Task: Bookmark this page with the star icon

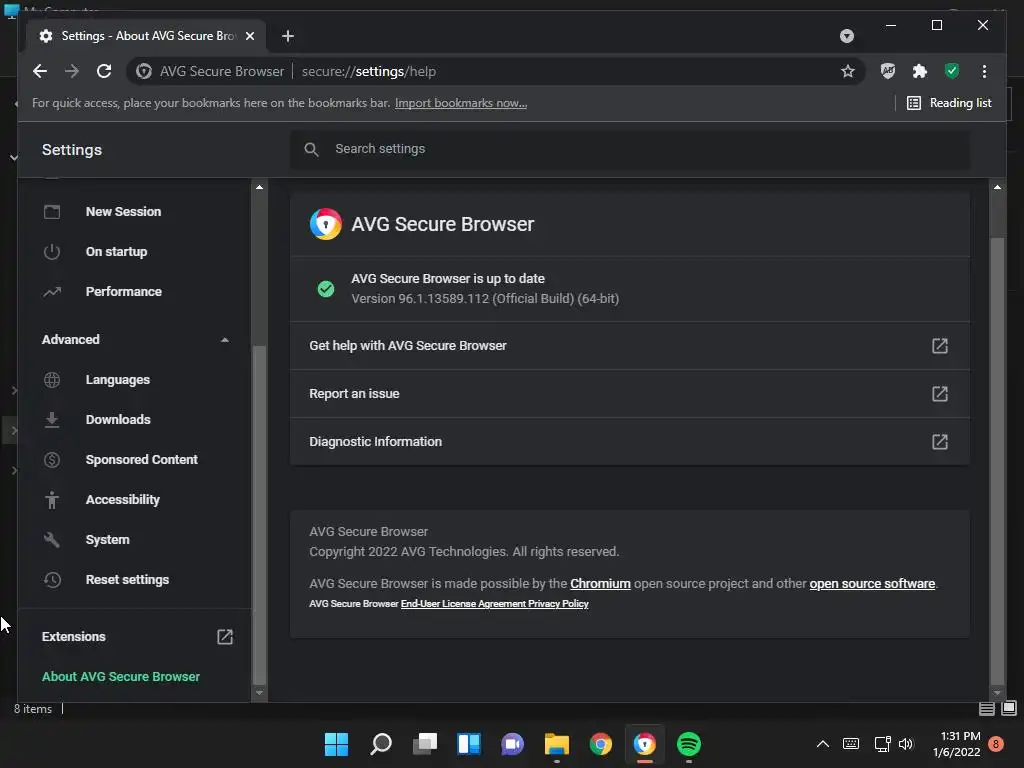Action: coord(848,71)
